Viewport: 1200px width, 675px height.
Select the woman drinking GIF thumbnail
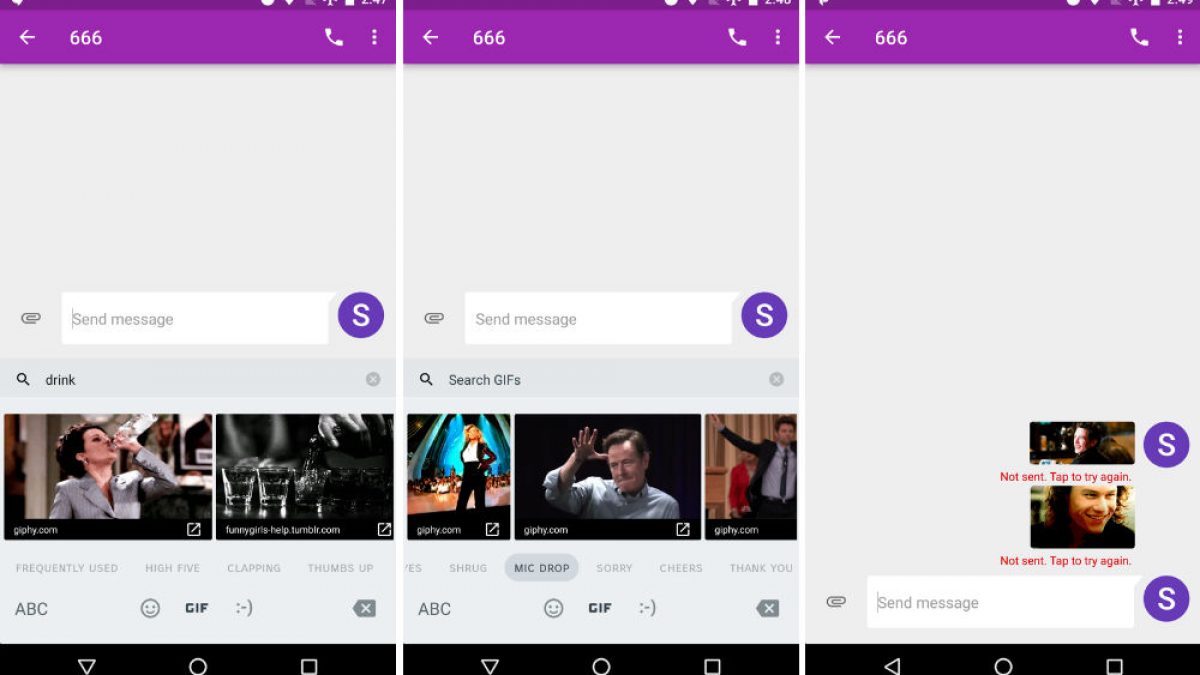click(108, 470)
